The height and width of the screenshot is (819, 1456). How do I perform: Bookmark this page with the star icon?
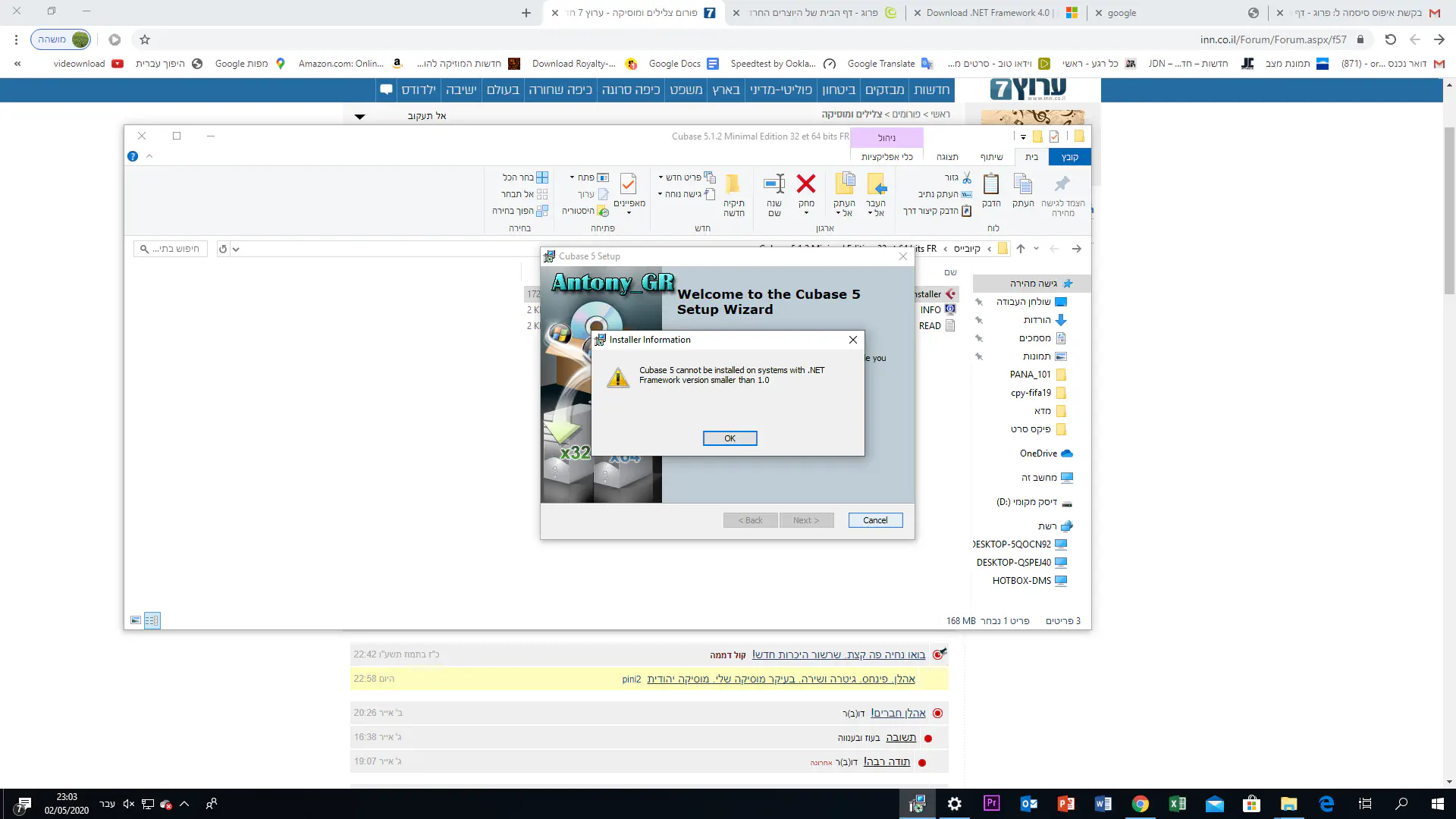point(145,39)
